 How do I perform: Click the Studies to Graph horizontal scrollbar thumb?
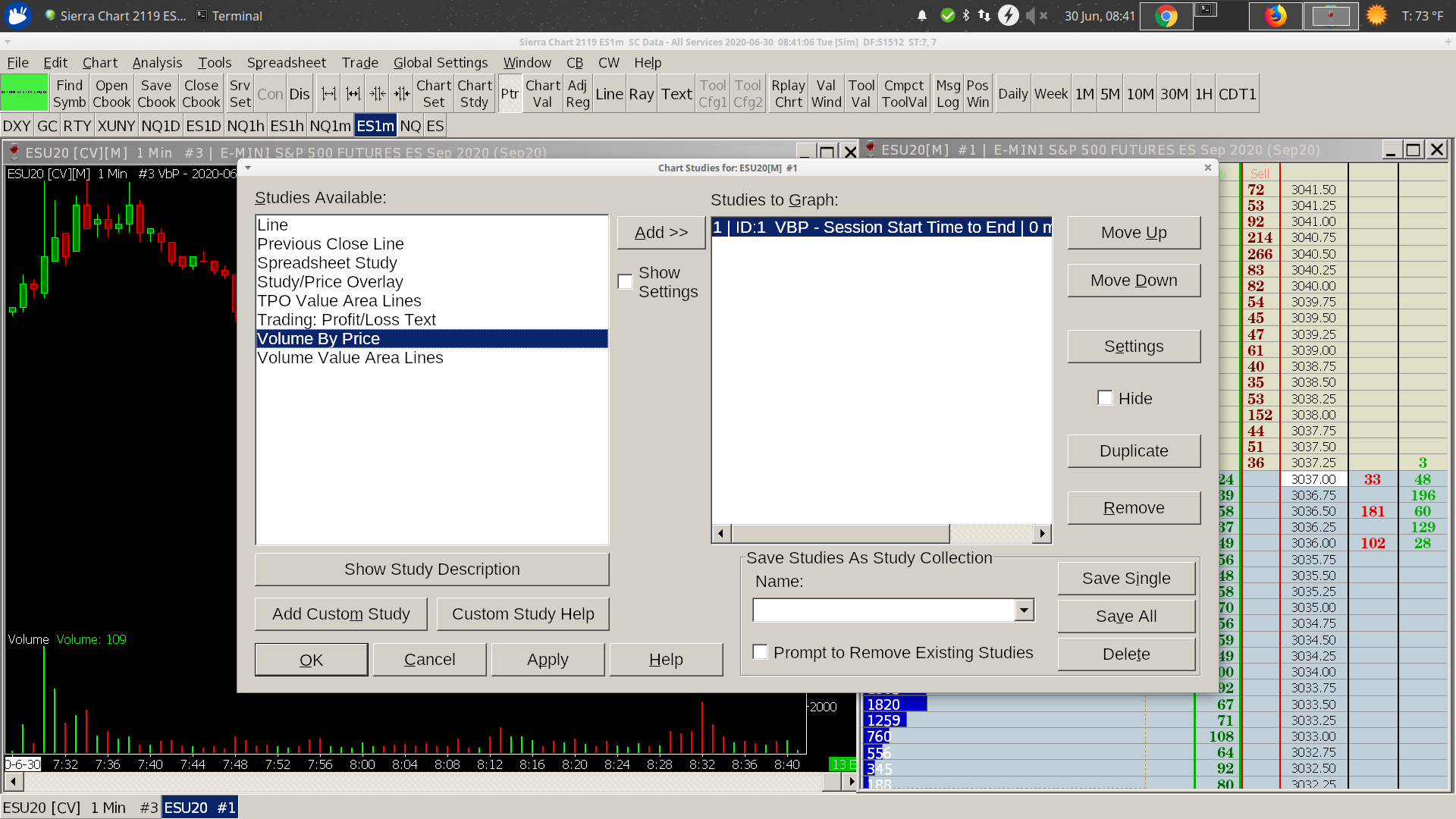tap(840, 534)
